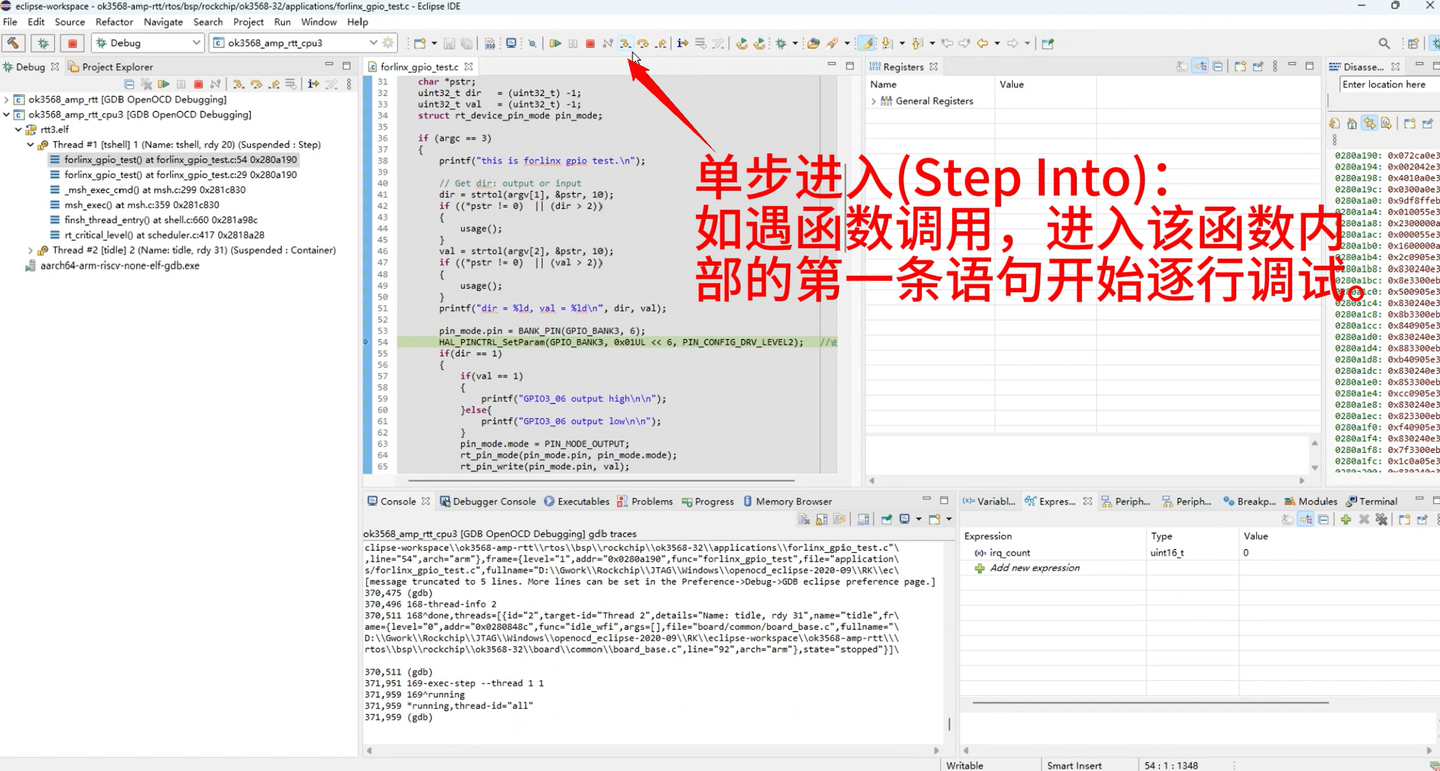
Task: Select the rt_critical_level() stack frame
Action: (x=157, y=235)
